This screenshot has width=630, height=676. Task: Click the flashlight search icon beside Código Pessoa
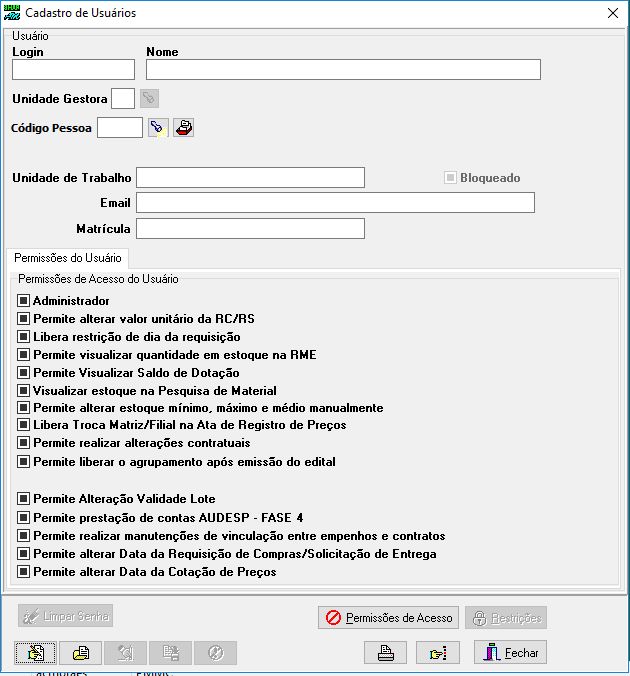[158, 127]
